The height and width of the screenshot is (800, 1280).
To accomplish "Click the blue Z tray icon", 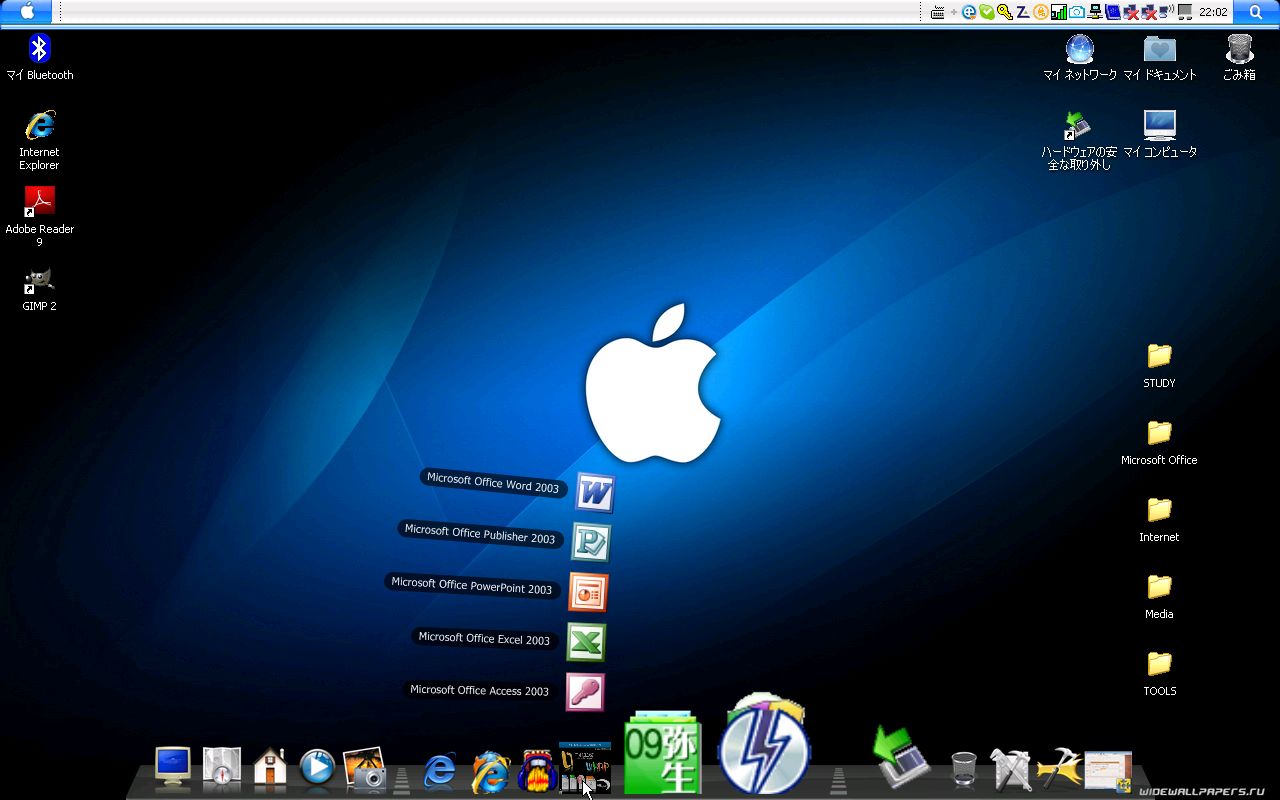I will (x=1022, y=12).
